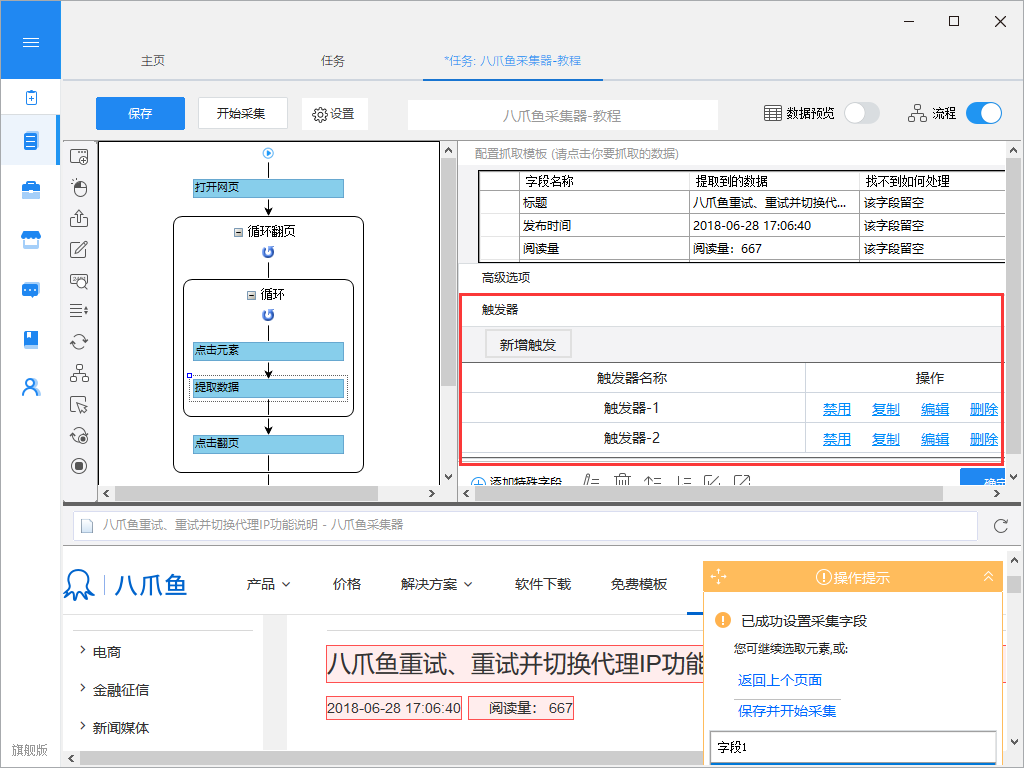
Task: Open the template store icon in sidebar
Action: (31, 240)
